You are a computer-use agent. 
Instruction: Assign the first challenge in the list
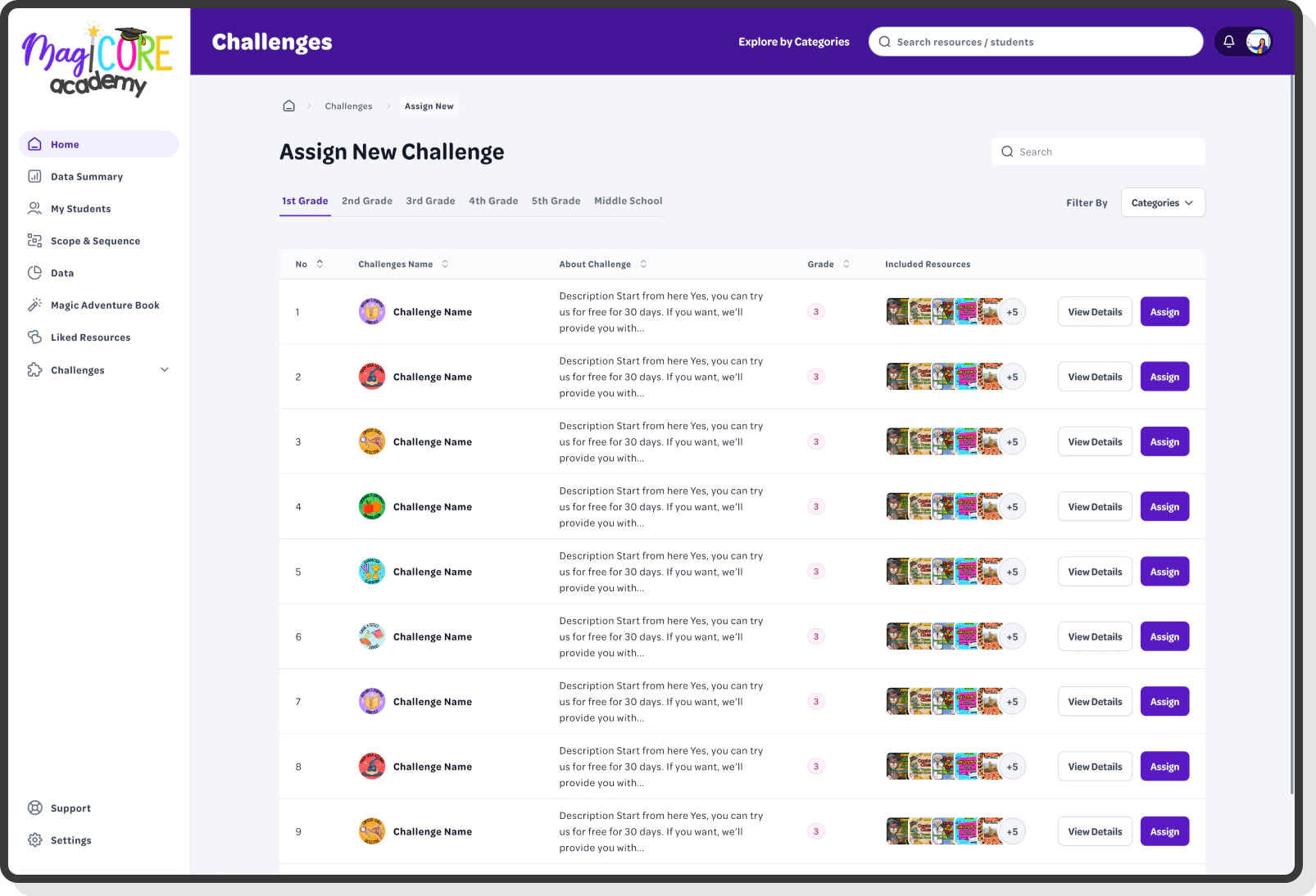pyautogui.click(x=1164, y=311)
